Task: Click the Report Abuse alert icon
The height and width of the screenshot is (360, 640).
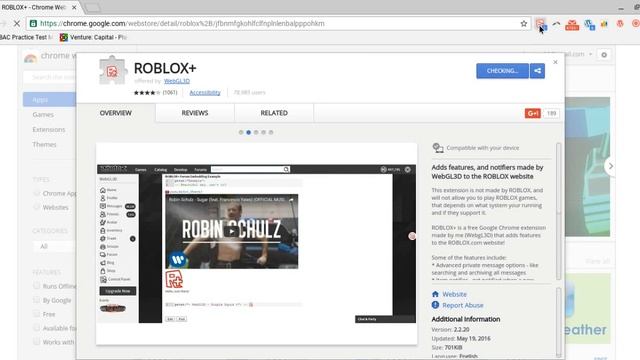Action: (435, 305)
